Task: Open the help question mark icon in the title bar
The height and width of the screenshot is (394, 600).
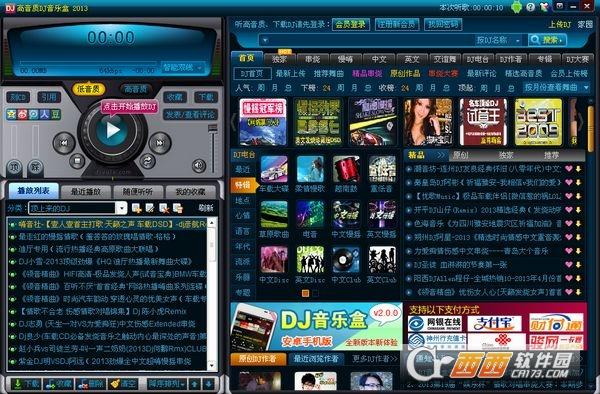Action: tap(530, 7)
